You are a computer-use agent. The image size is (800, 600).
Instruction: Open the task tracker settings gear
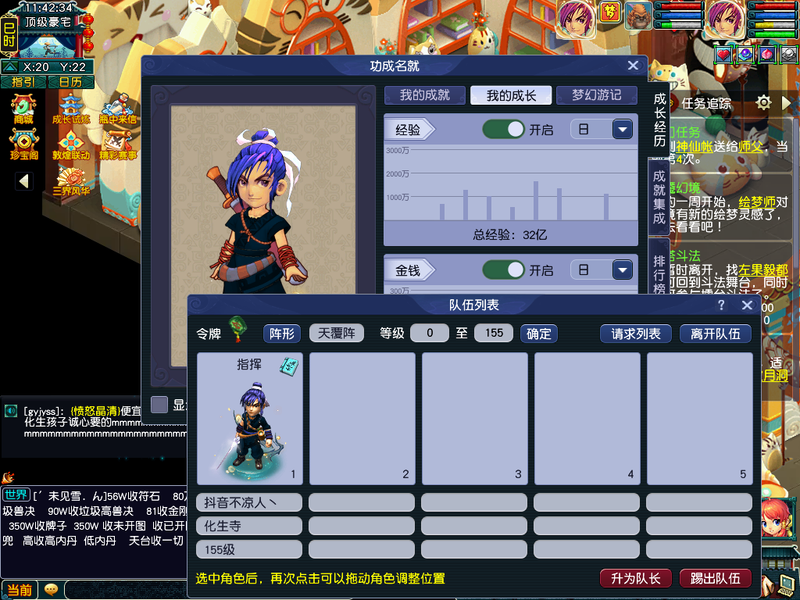click(x=763, y=103)
